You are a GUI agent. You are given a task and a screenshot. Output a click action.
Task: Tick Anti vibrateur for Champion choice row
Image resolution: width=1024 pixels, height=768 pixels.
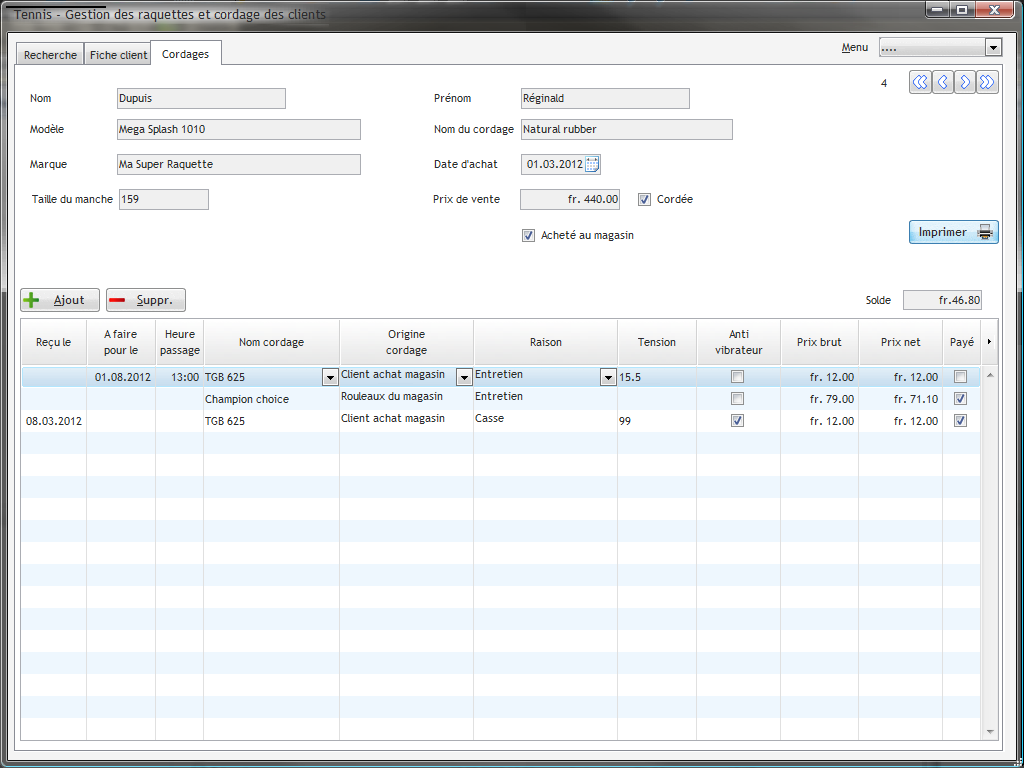pyautogui.click(x=737, y=398)
